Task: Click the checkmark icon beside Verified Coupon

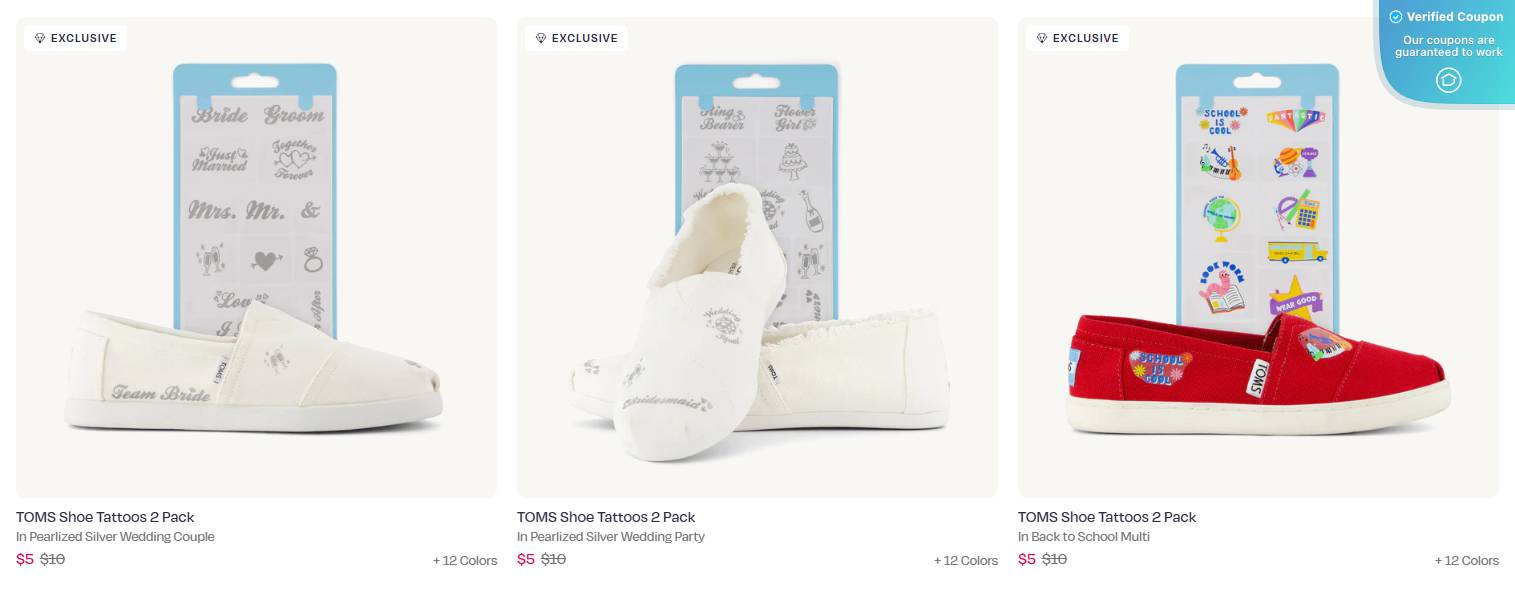Action: [1394, 16]
